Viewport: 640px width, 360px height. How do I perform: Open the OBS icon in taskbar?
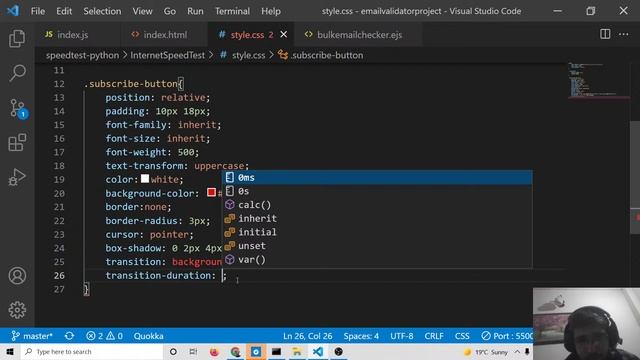[x=338, y=351]
